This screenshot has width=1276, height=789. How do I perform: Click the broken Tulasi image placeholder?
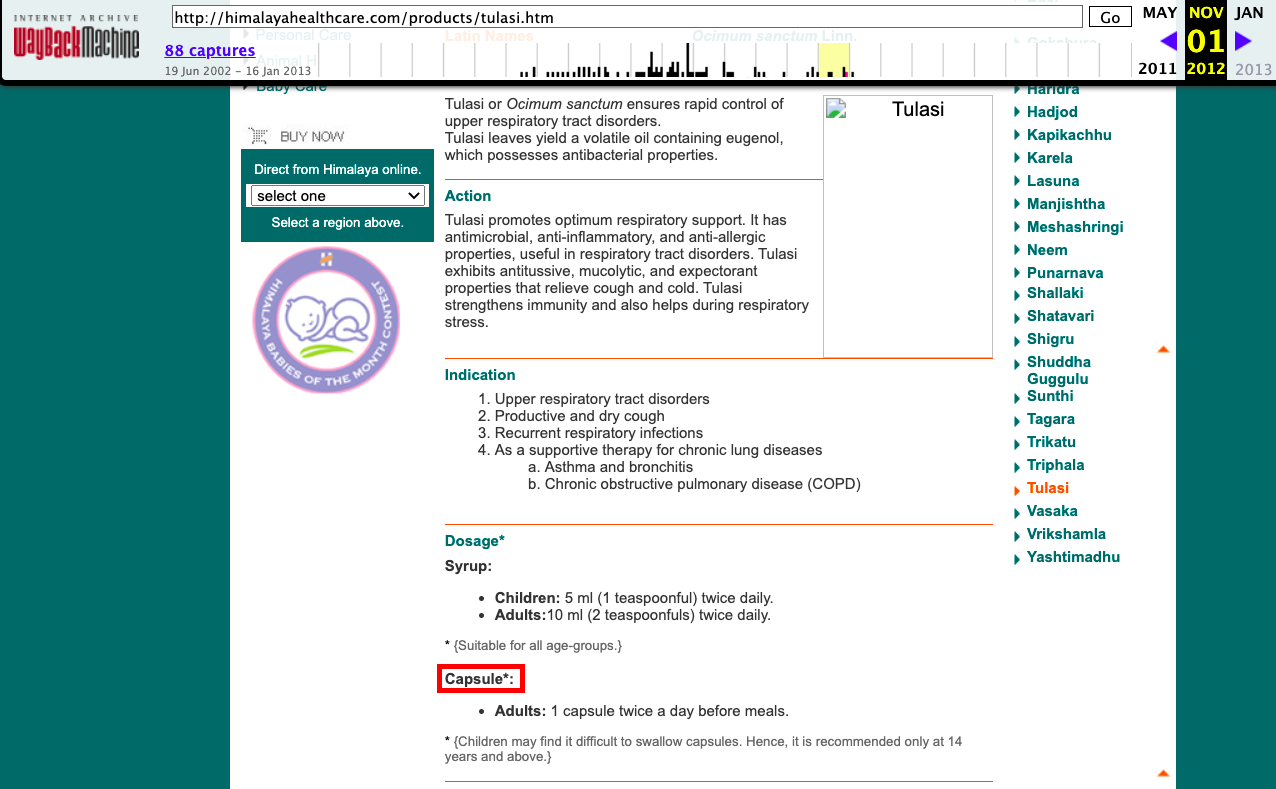pos(908,226)
